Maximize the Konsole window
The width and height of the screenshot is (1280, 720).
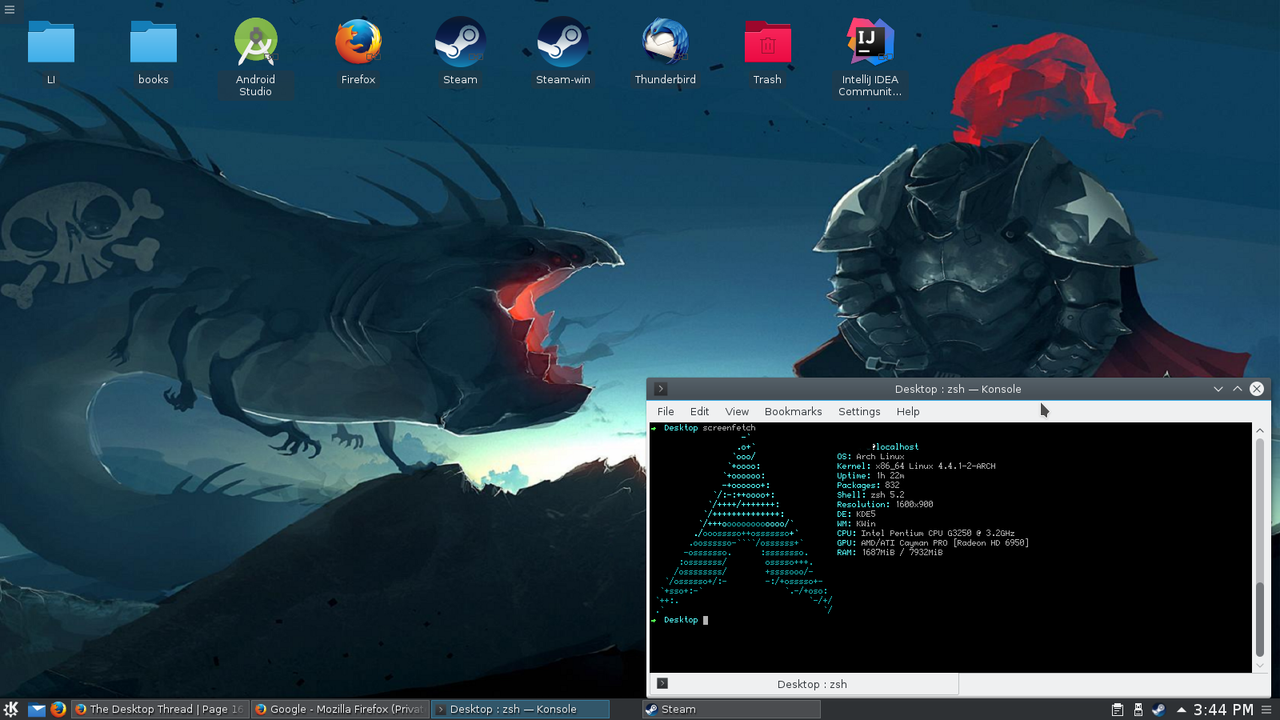click(1237, 389)
